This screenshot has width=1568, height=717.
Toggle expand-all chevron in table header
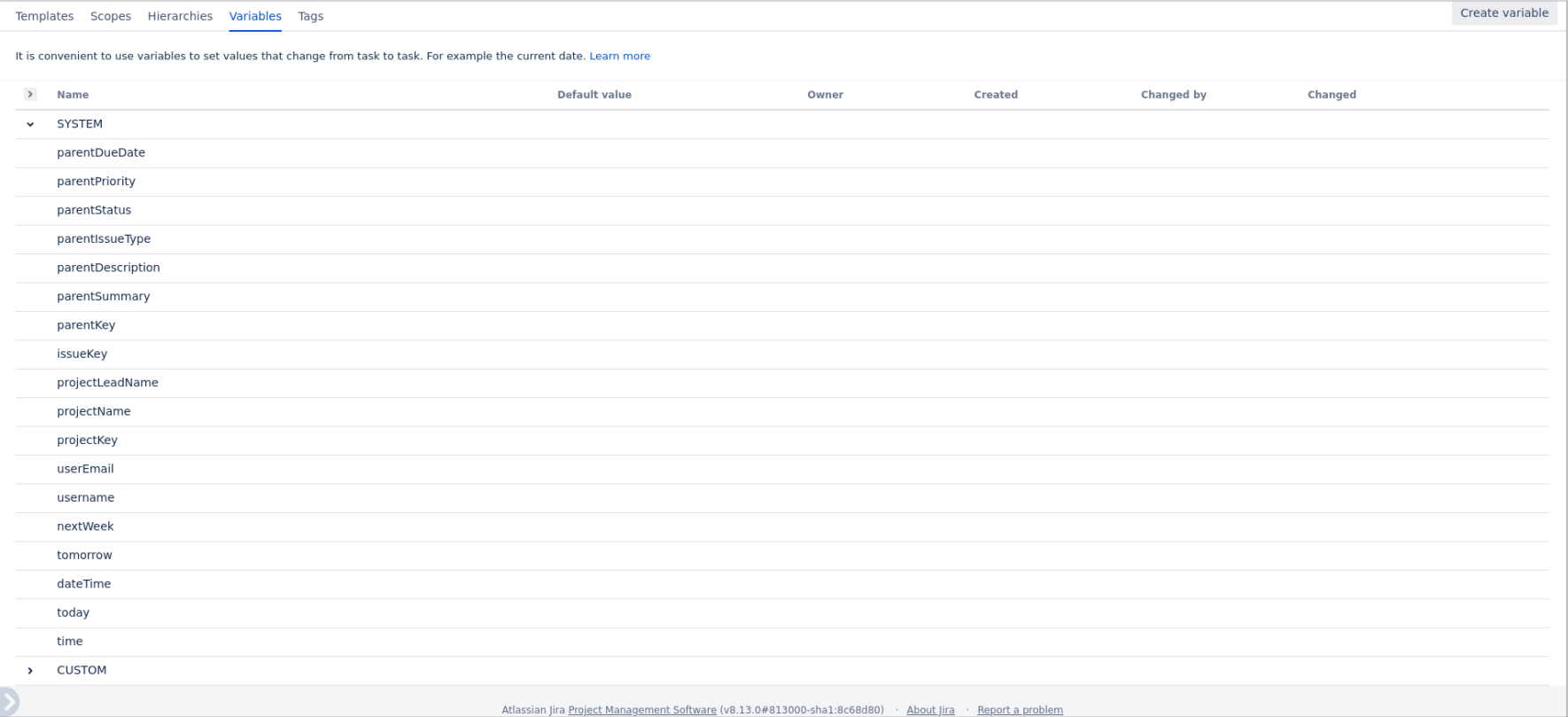(x=30, y=94)
